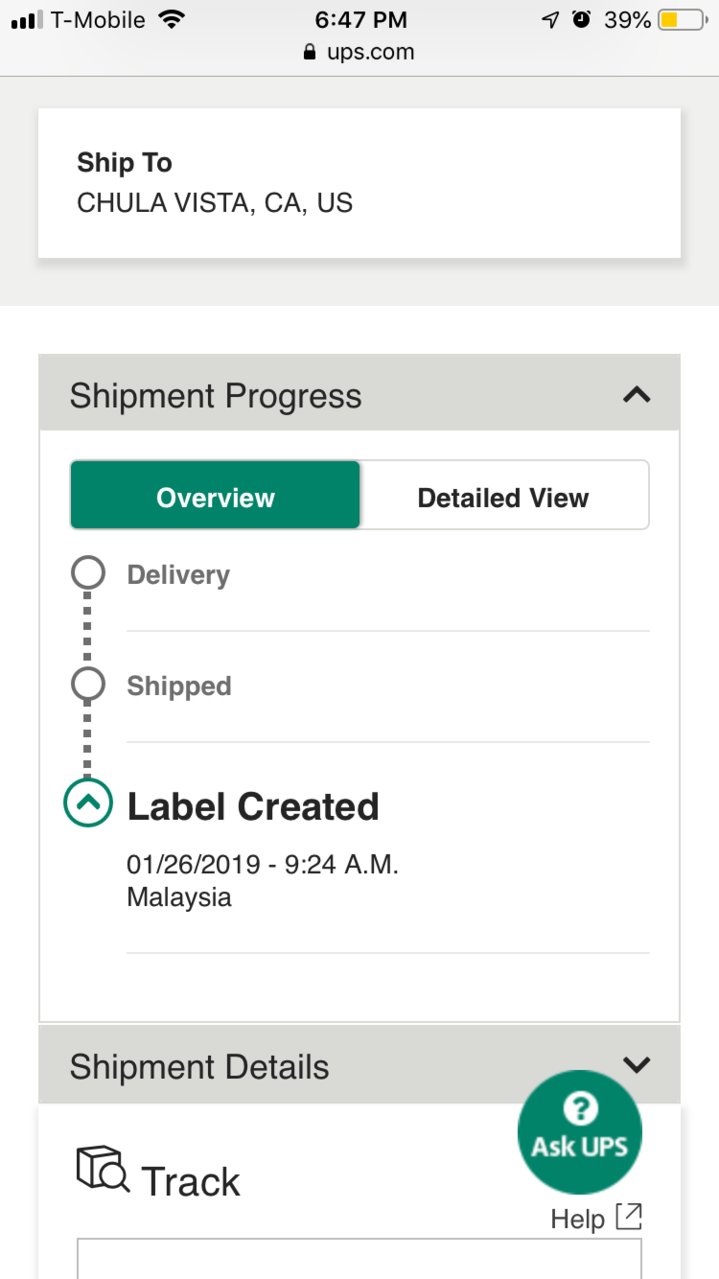The image size is (719, 1279).
Task: Tap the Wi-Fi icon in status bar
Action: [x=172, y=20]
